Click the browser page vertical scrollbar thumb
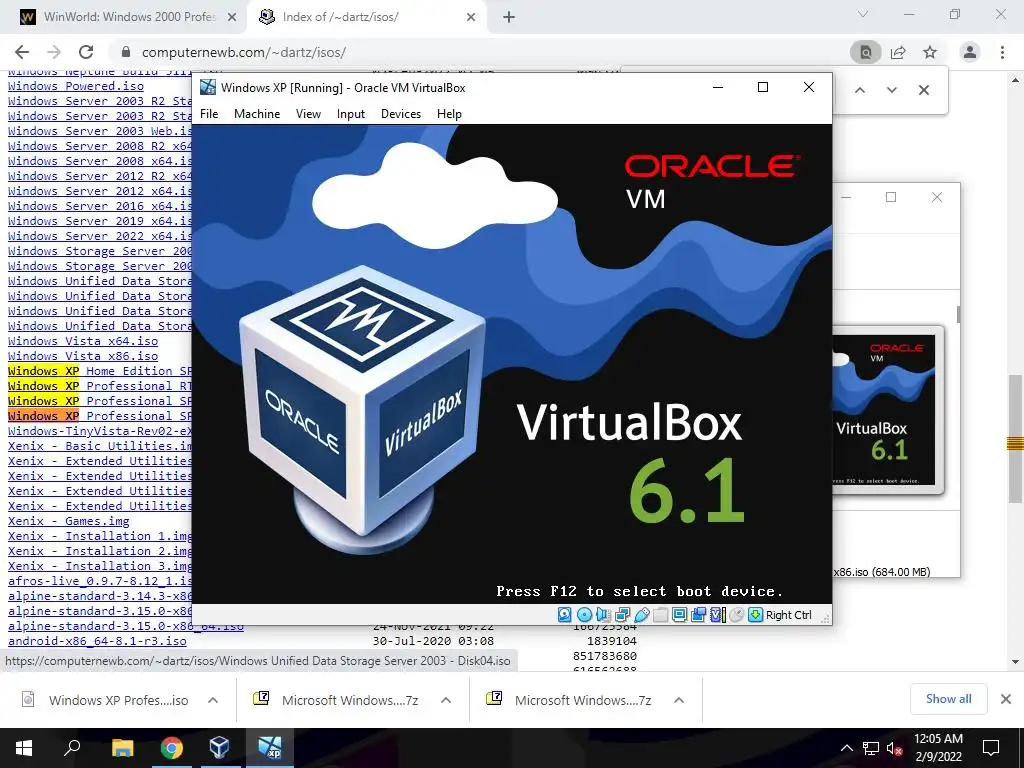The image size is (1024, 768). point(1015,439)
